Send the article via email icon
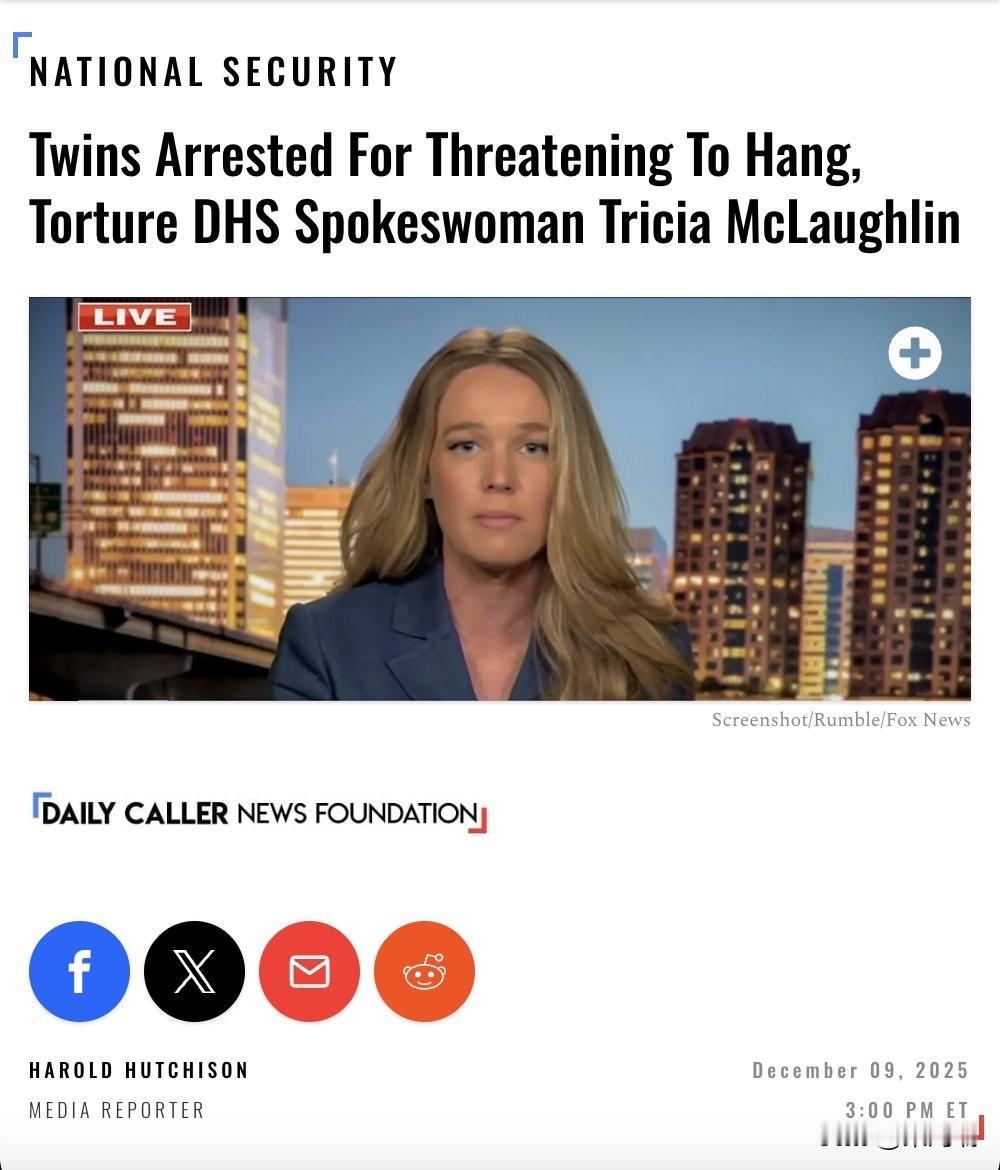The image size is (1000, 1170). tap(309, 971)
